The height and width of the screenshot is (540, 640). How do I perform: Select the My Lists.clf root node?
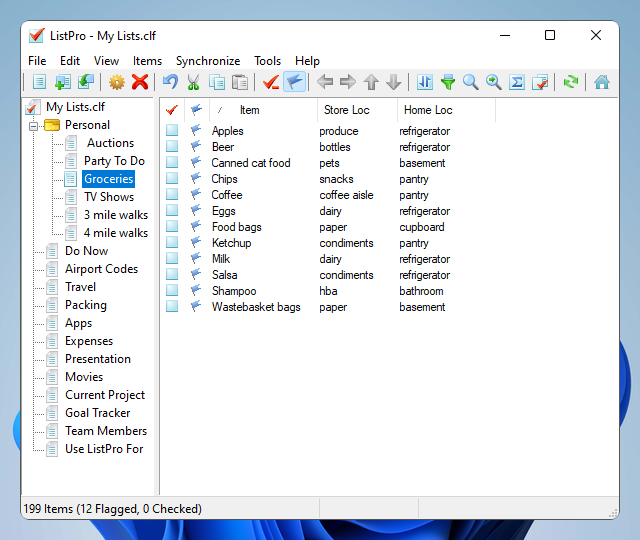pyautogui.click(x=76, y=107)
